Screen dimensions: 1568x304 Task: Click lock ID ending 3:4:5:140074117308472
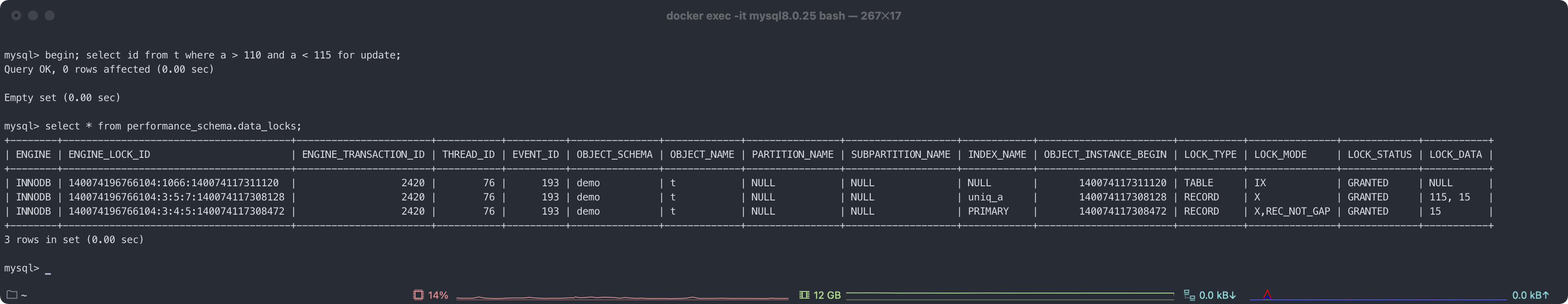coord(176,211)
